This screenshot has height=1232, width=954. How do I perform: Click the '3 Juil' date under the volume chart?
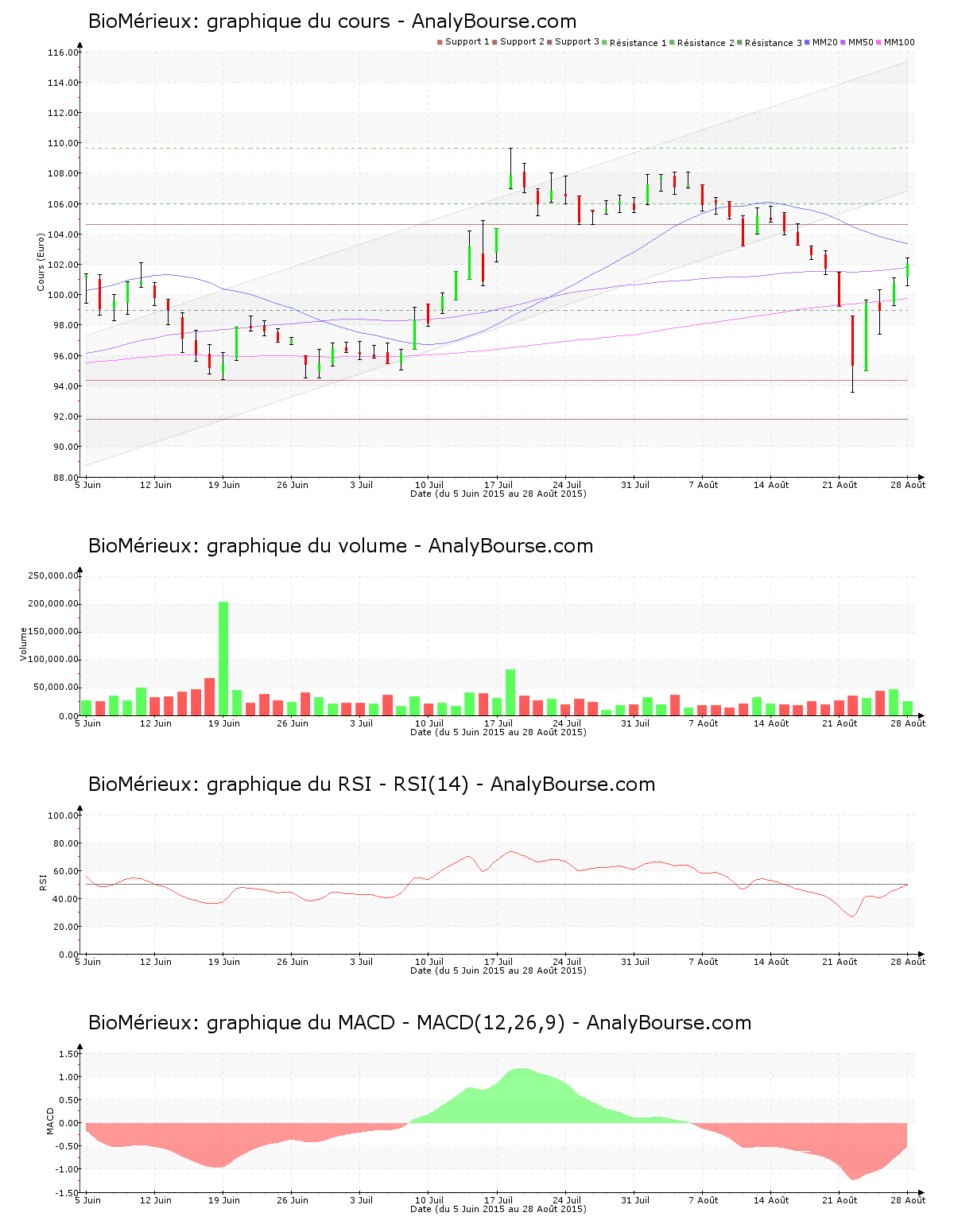point(362,723)
